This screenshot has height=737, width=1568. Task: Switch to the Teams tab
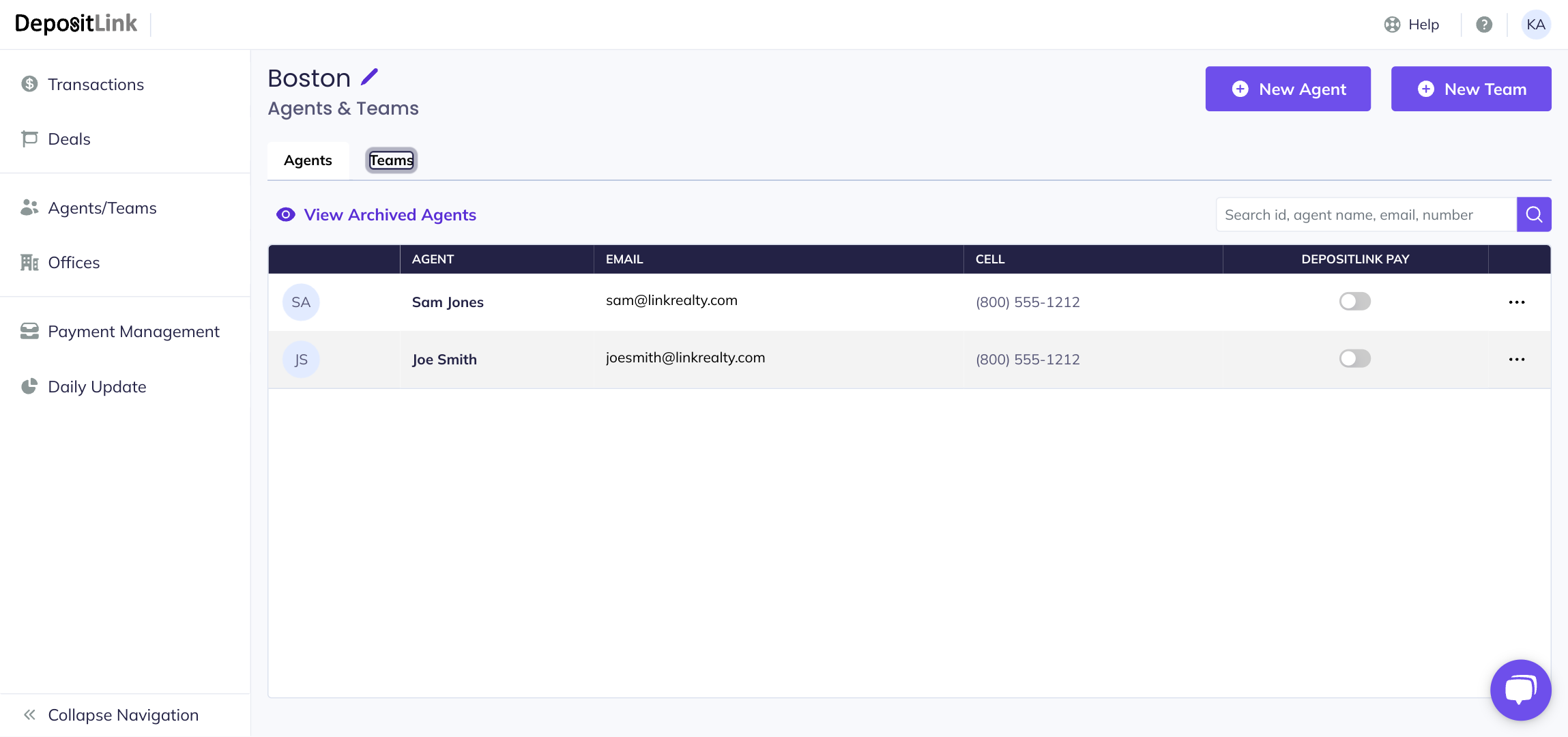click(x=391, y=160)
